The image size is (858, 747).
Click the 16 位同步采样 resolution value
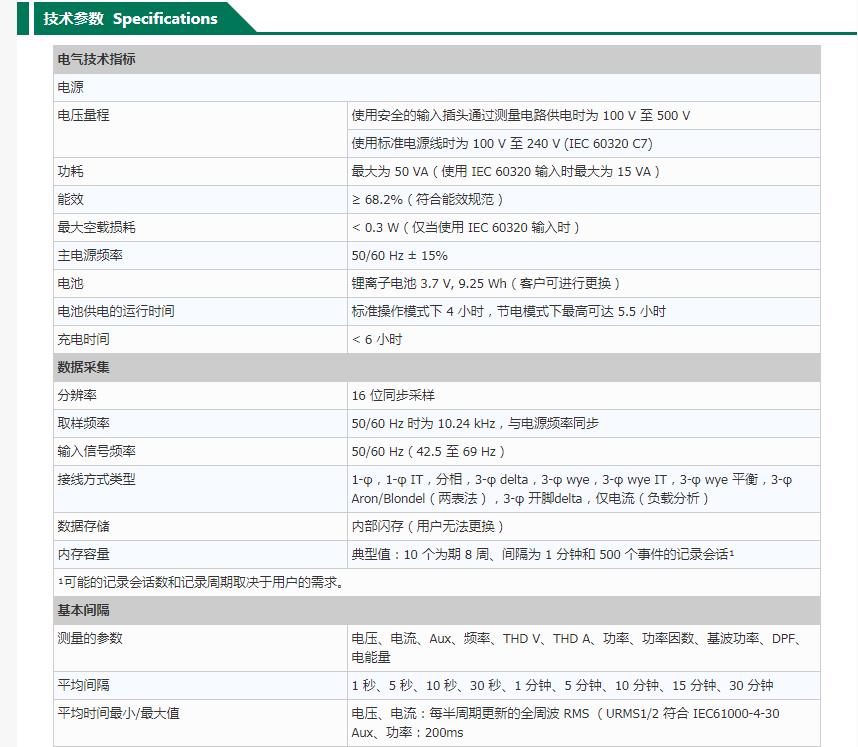[393, 396]
